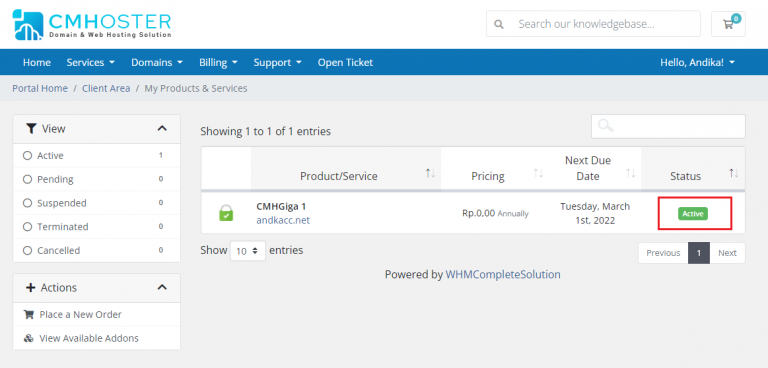This screenshot has height=368, width=768.
Task: Click the green Active status badge
Action: coord(693,214)
